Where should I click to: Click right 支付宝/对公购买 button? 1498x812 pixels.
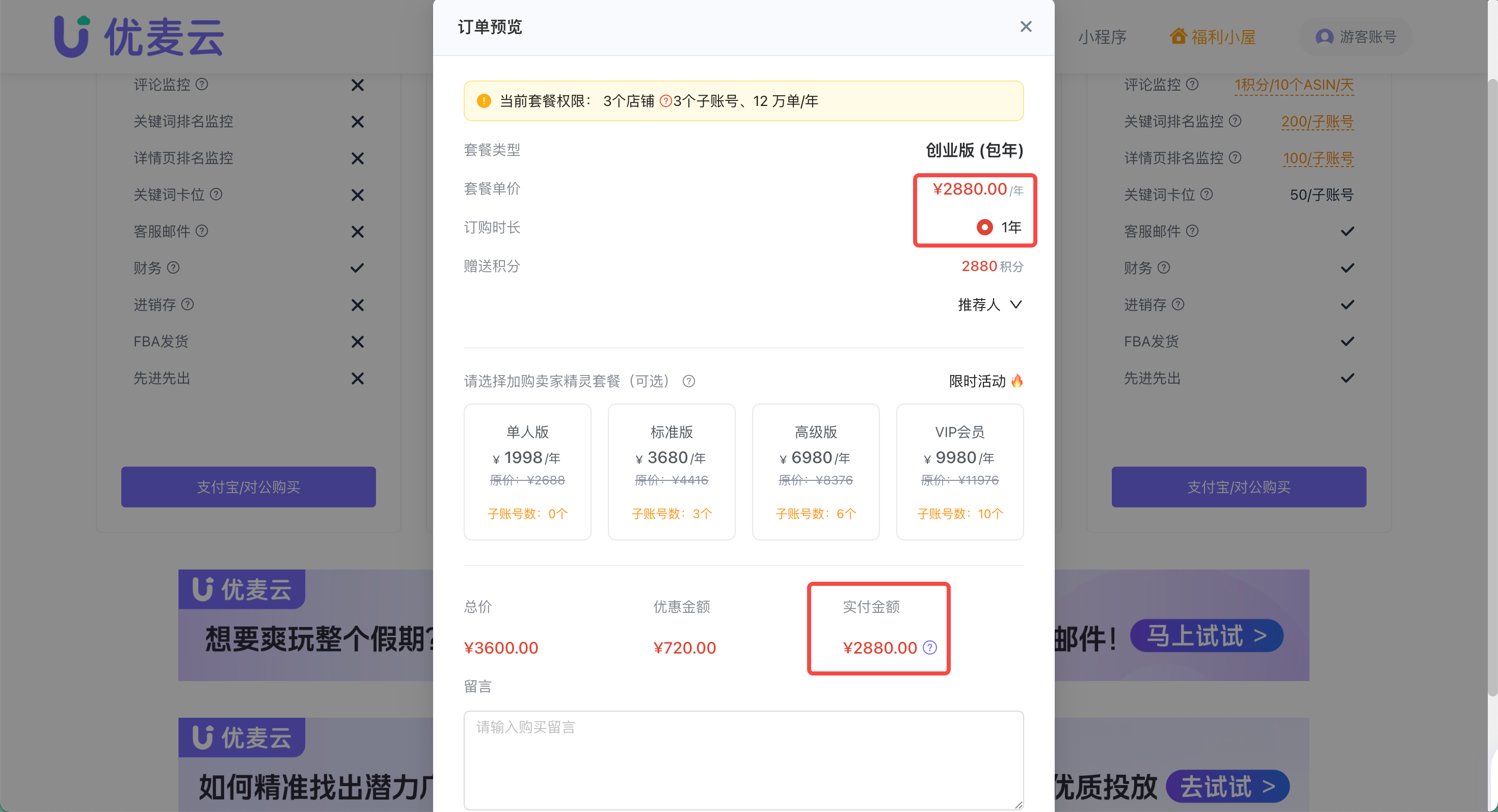click(x=1239, y=486)
